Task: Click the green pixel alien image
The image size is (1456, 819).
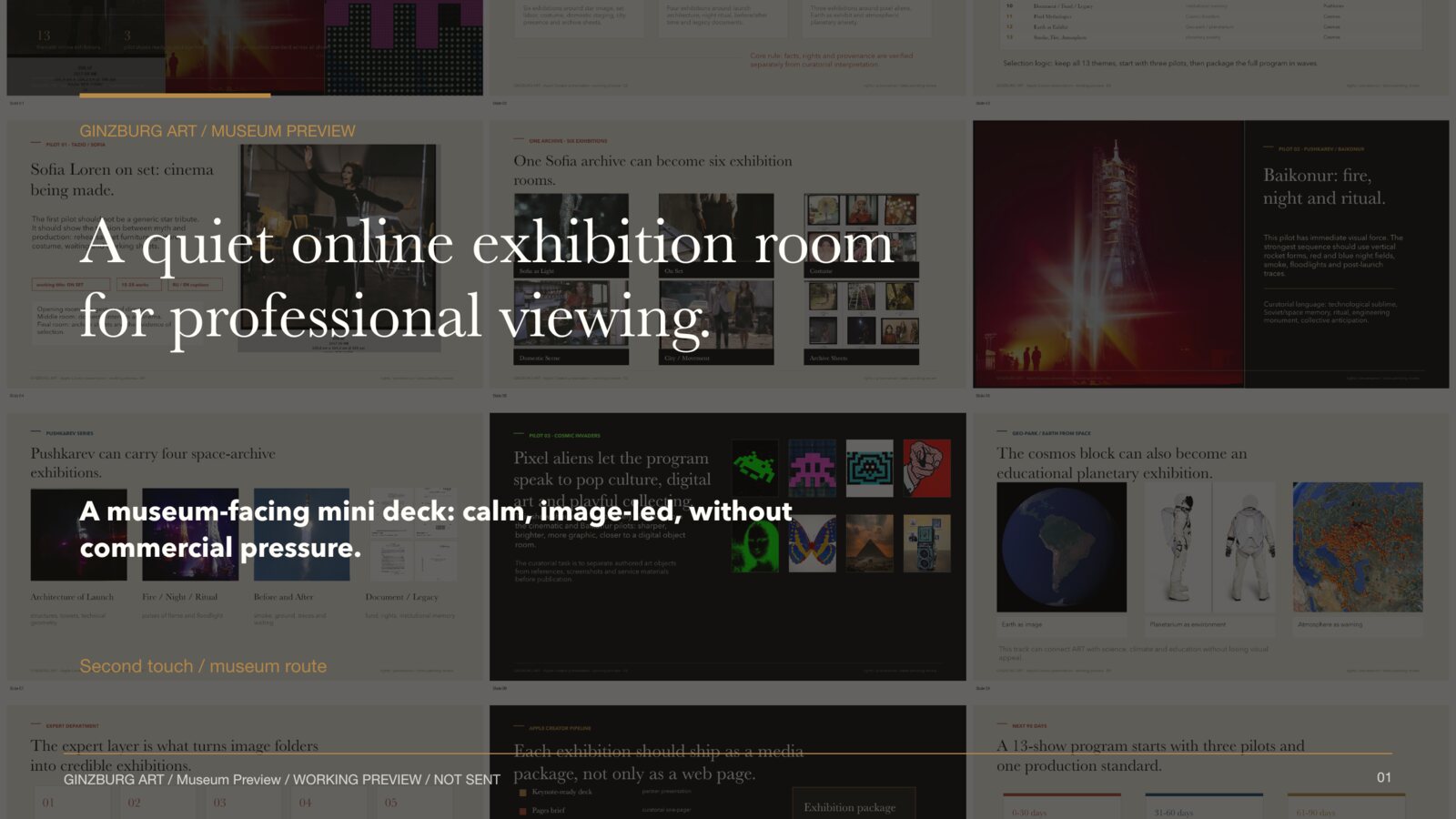Action: (x=755, y=468)
